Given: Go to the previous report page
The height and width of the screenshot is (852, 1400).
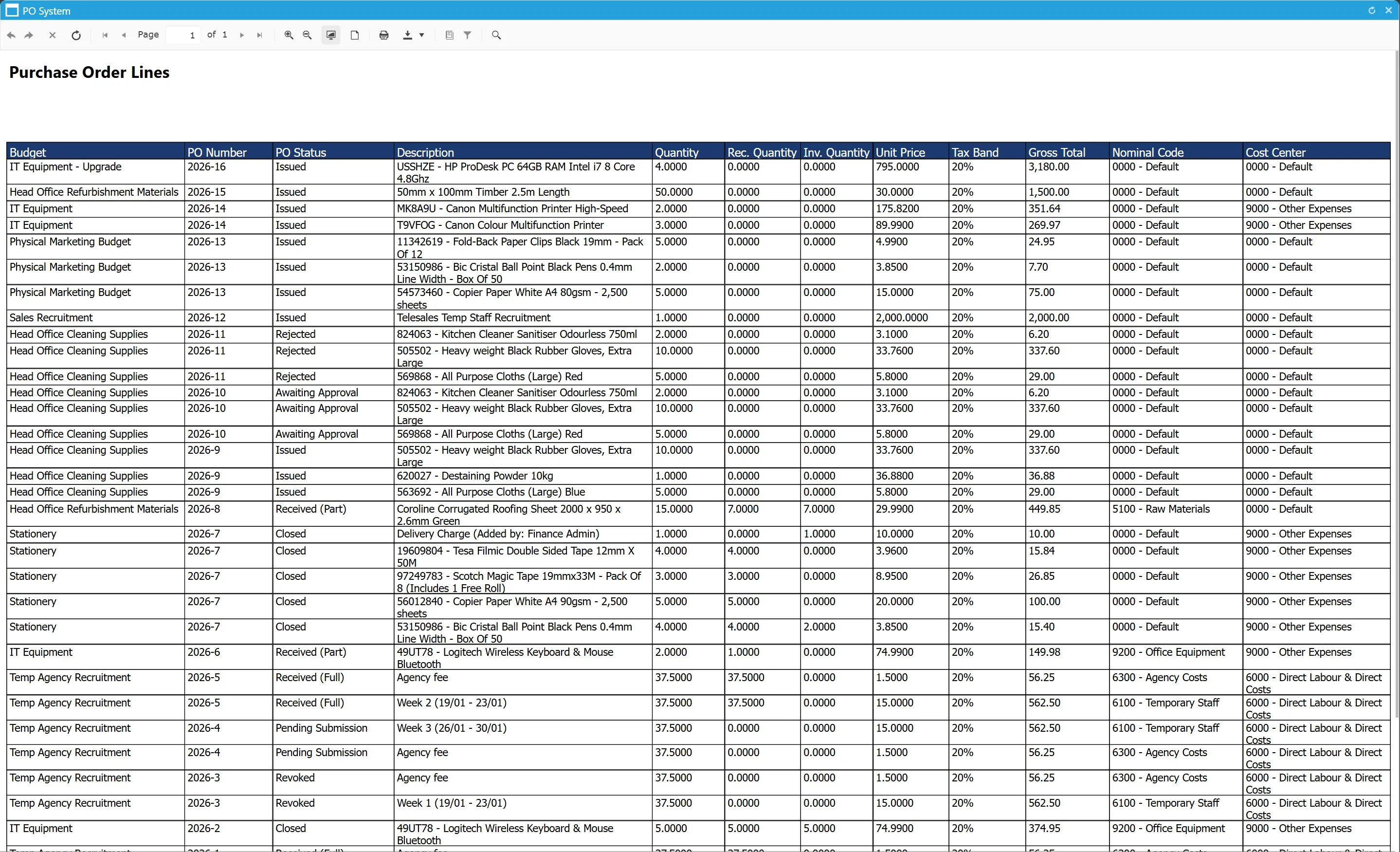Looking at the screenshot, I should pos(123,35).
